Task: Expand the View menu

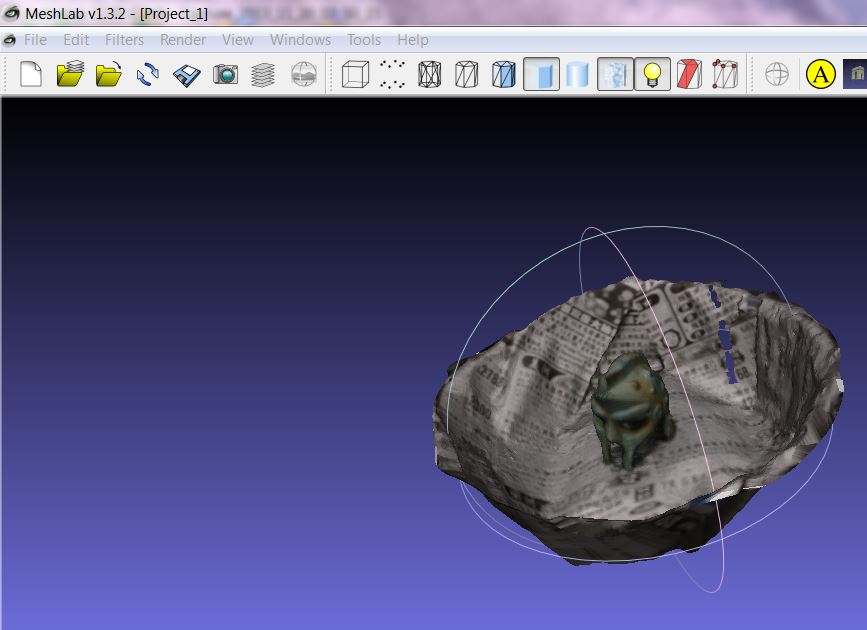Action: pos(238,40)
